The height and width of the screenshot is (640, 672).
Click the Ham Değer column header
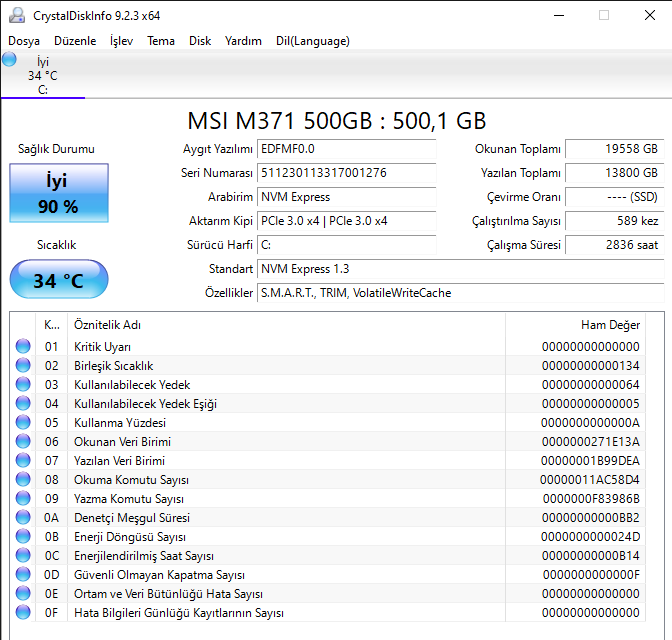pyautogui.click(x=609, y=325)
